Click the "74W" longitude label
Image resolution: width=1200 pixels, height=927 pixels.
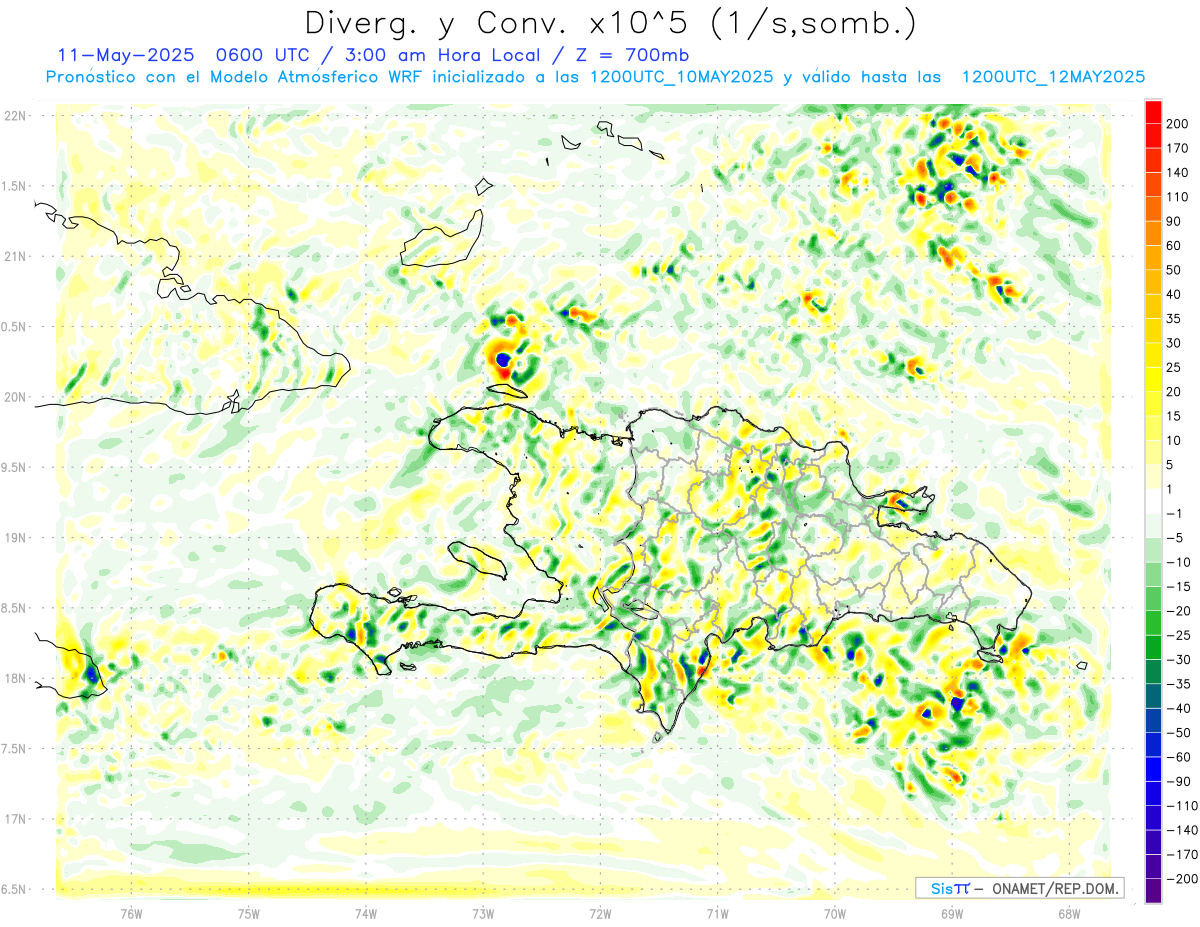click(366, 913)
